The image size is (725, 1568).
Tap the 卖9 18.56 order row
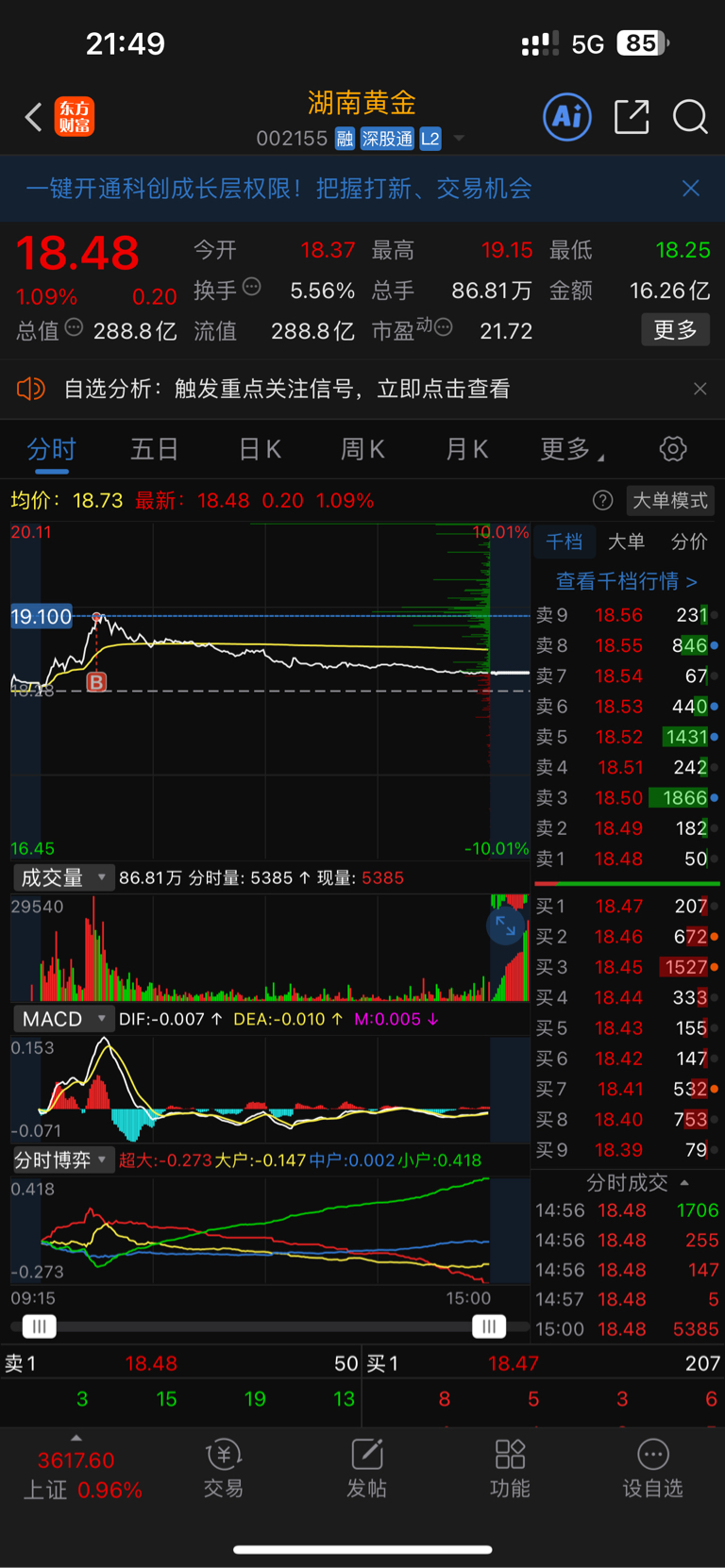pyautogui.click(x=627, y=615)
